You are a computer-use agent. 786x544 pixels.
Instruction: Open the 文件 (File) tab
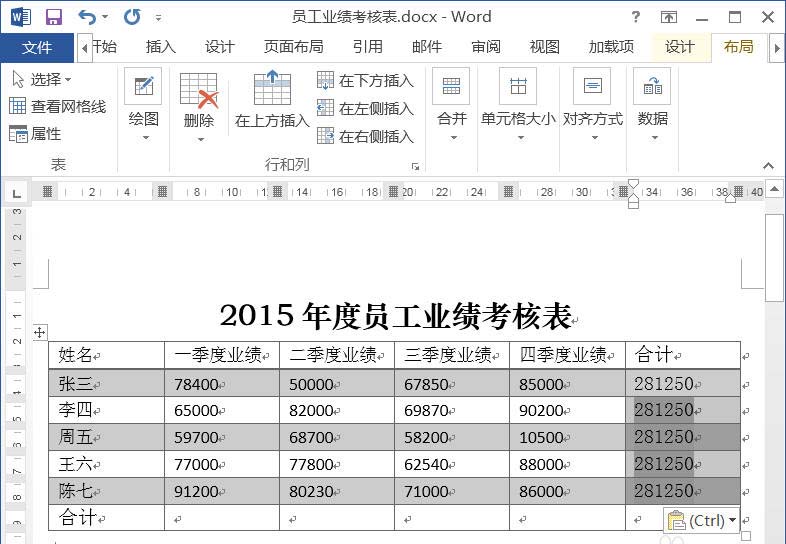(x=37, y=47)
